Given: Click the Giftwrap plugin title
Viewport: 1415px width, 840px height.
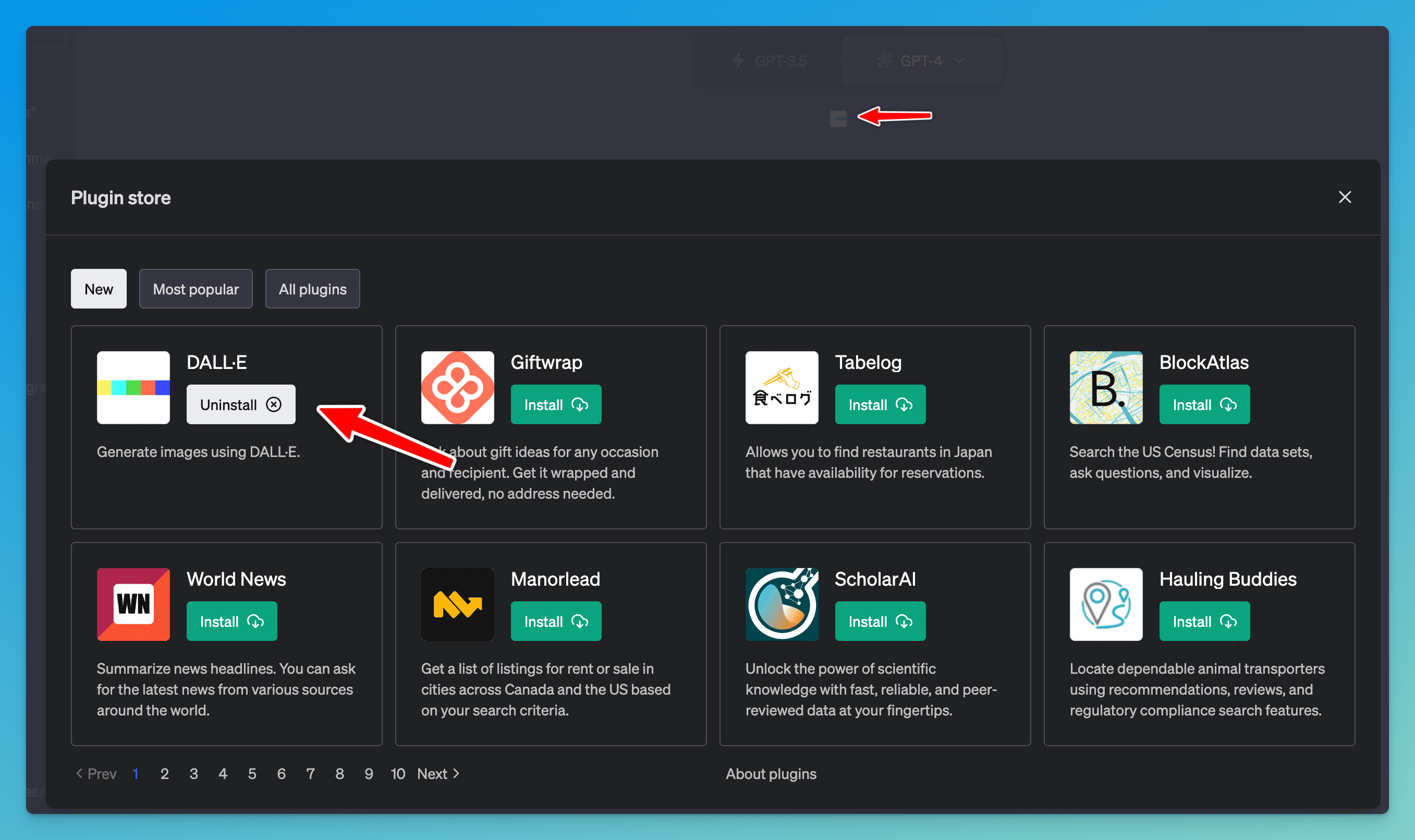Looking at the screenshot, I should point(546,362).
